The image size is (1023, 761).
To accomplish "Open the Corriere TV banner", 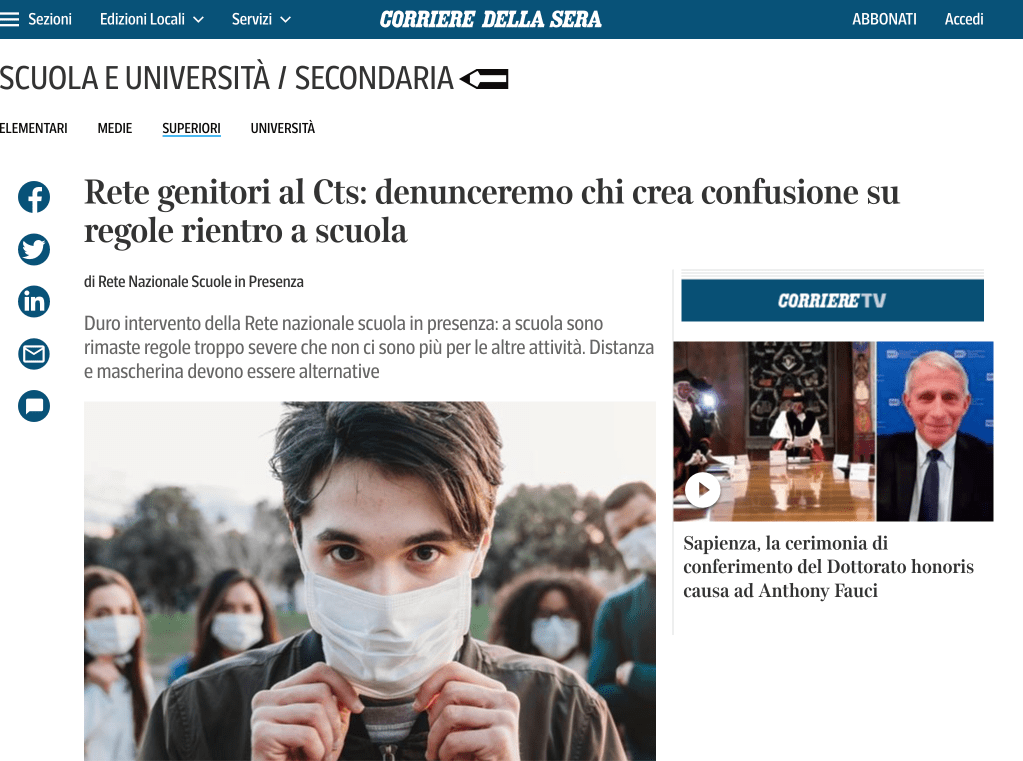I will [832, 300].
